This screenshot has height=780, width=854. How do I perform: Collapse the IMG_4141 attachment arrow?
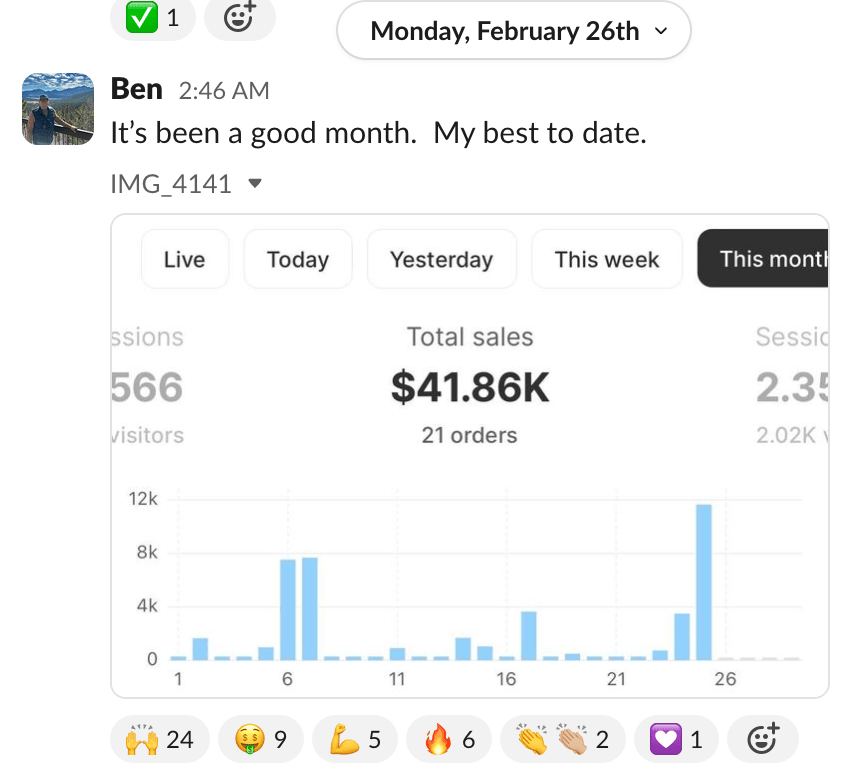click(255, 184)
